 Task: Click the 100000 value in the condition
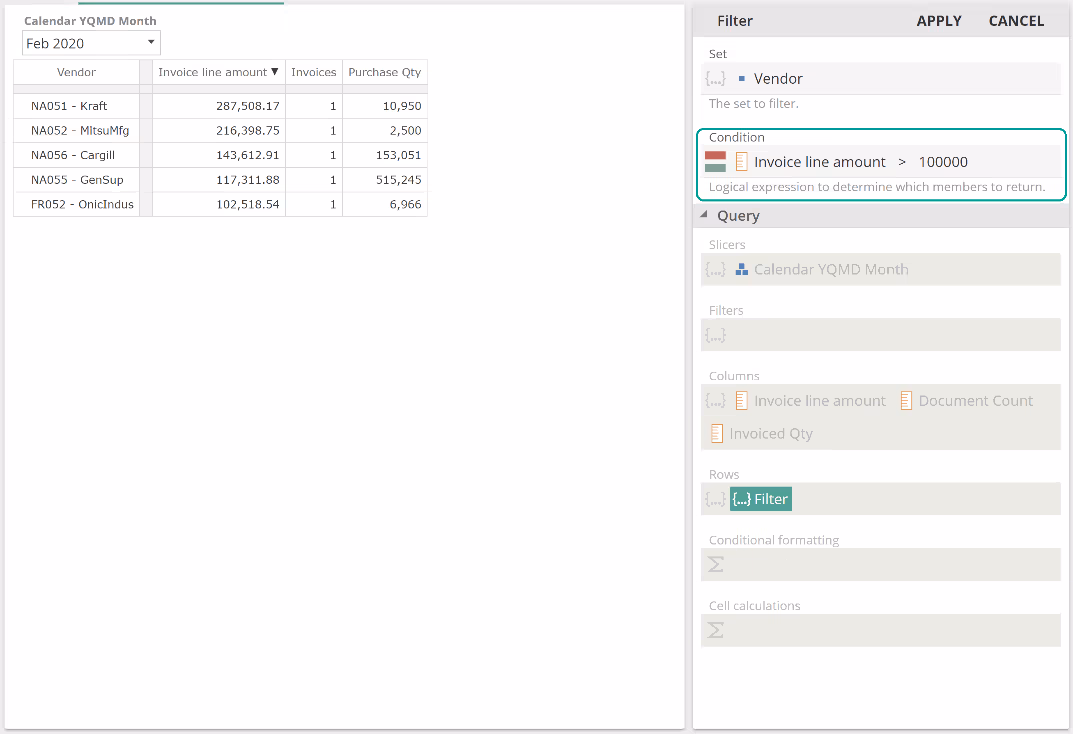943,162
